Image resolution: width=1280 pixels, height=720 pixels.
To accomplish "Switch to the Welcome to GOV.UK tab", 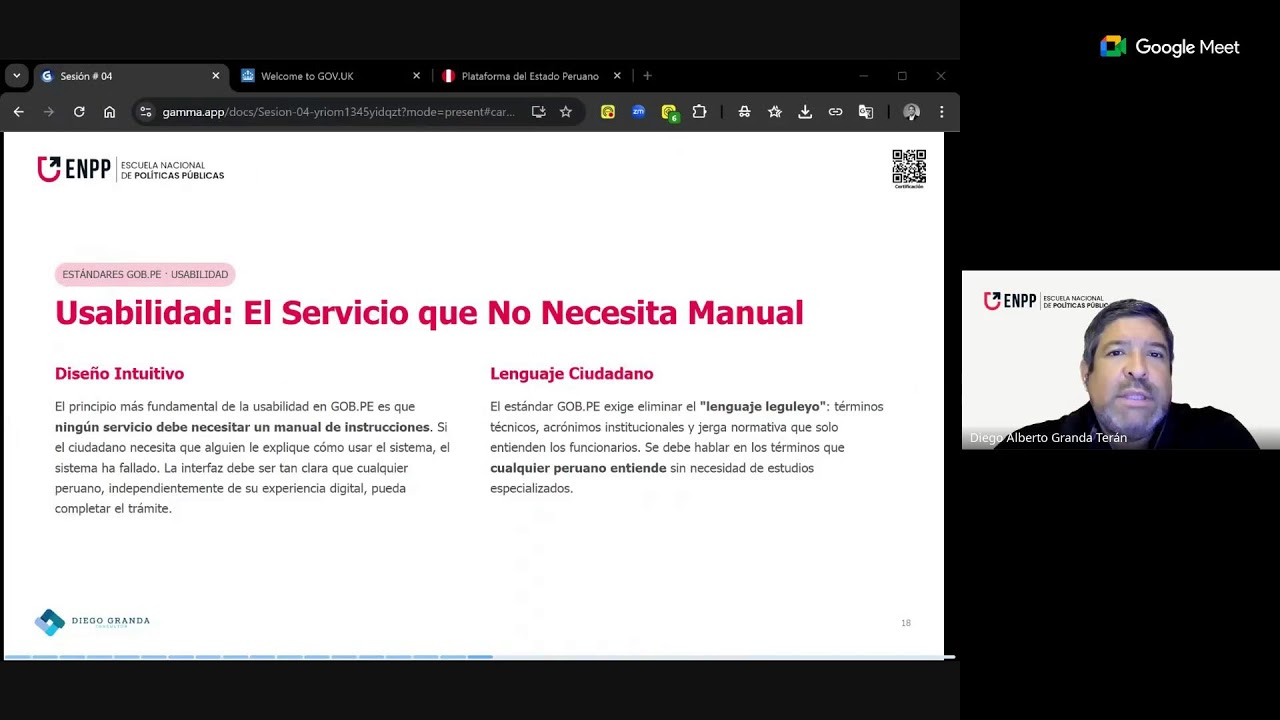I will 330,76.
